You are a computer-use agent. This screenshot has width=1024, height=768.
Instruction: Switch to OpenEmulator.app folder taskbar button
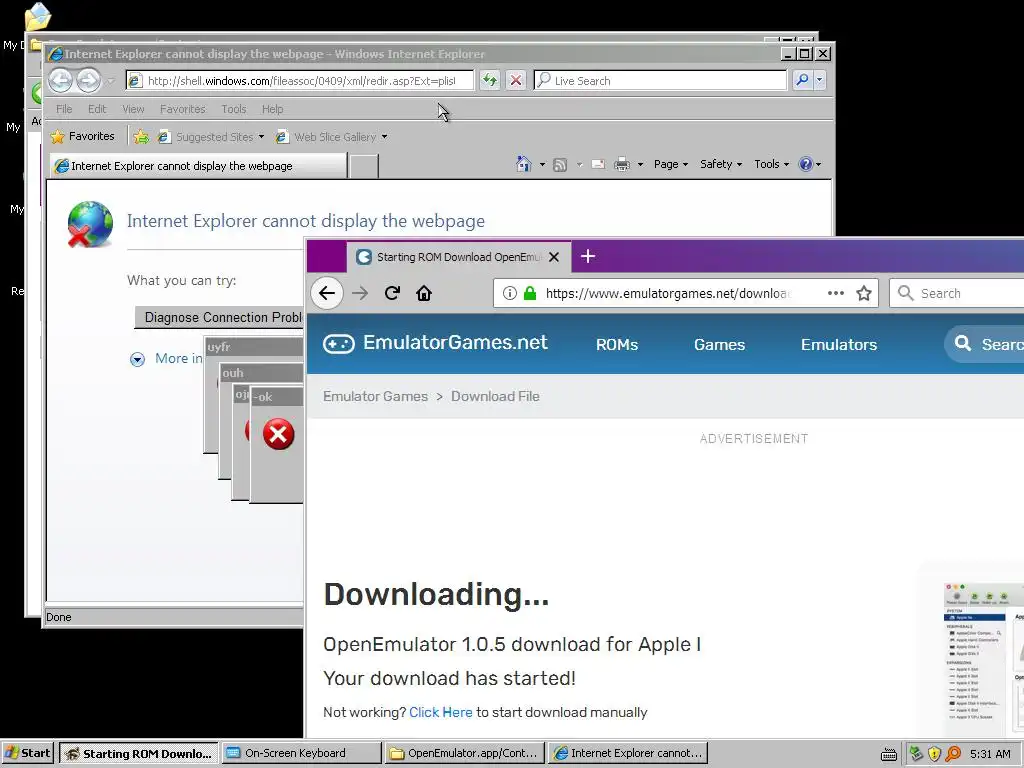(464, 753)
